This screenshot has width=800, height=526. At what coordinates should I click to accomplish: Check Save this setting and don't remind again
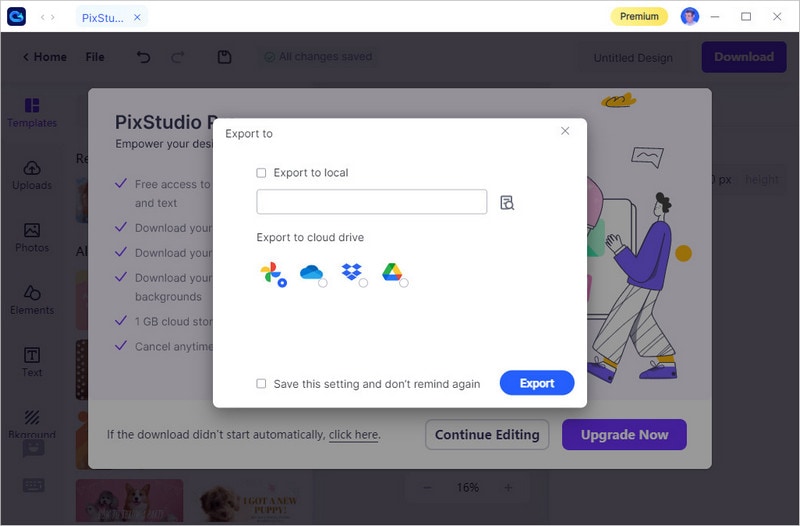coord(261,383)
